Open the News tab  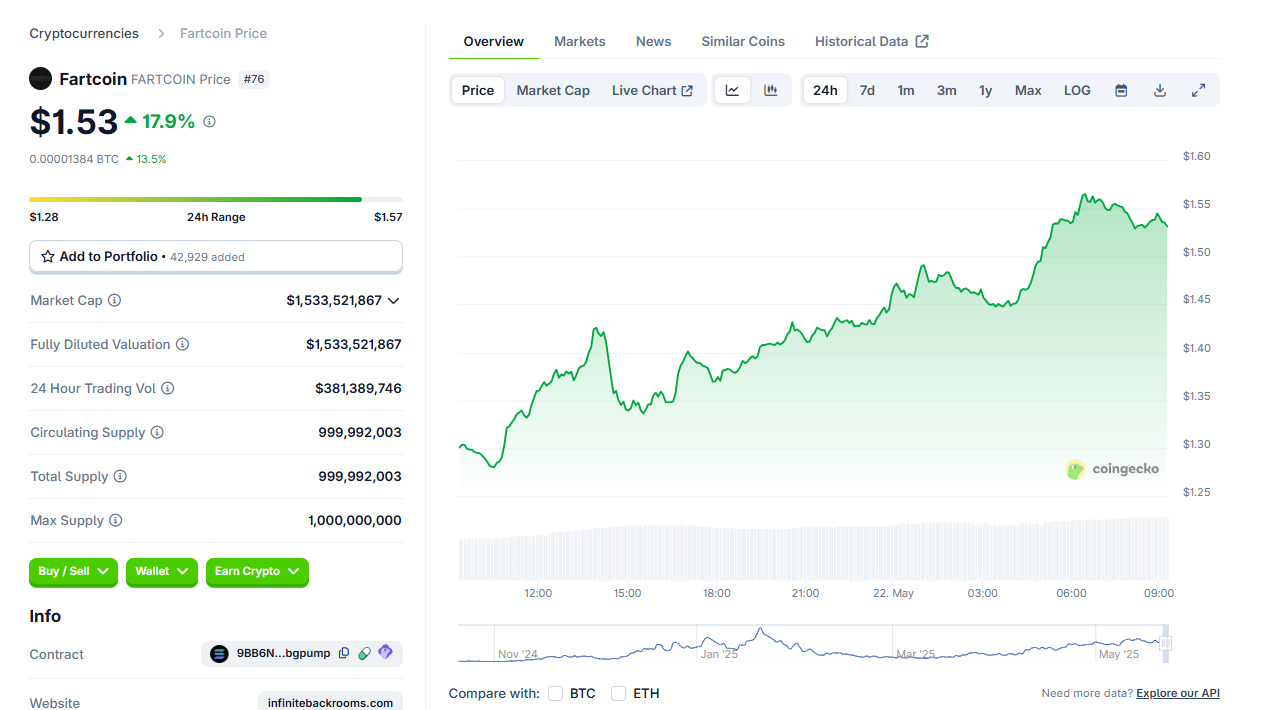(654, 41)
